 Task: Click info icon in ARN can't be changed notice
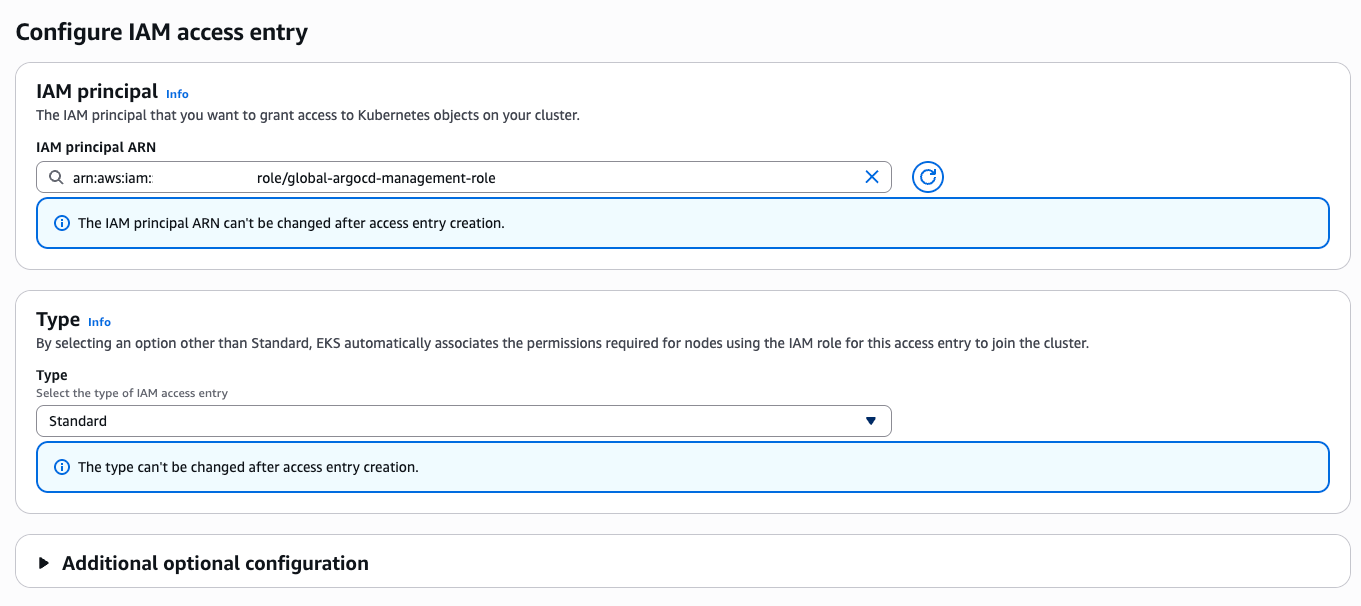pyautogui.click(x=62, y=223)
